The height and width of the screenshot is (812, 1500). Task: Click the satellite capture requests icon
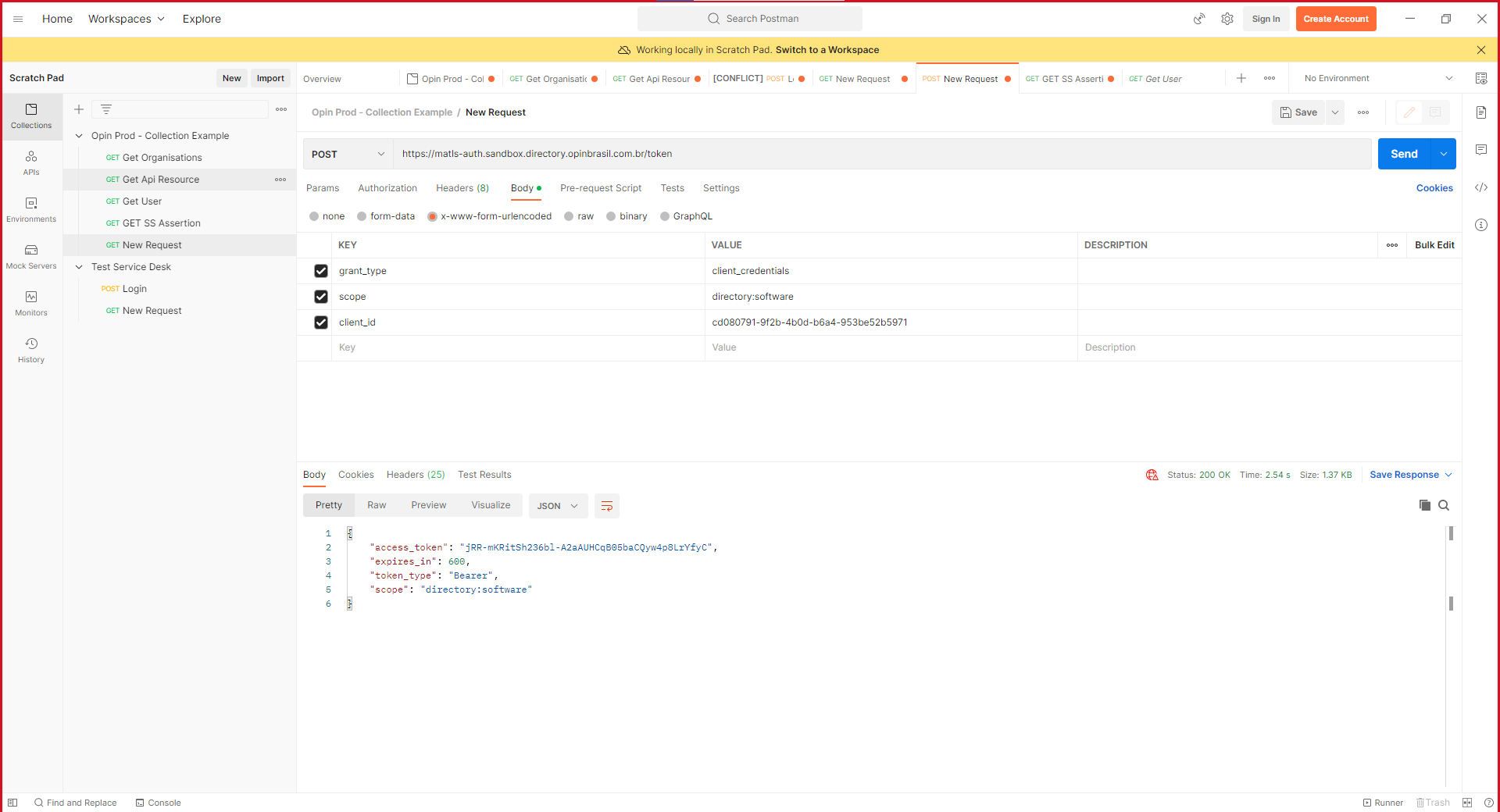1199,19
